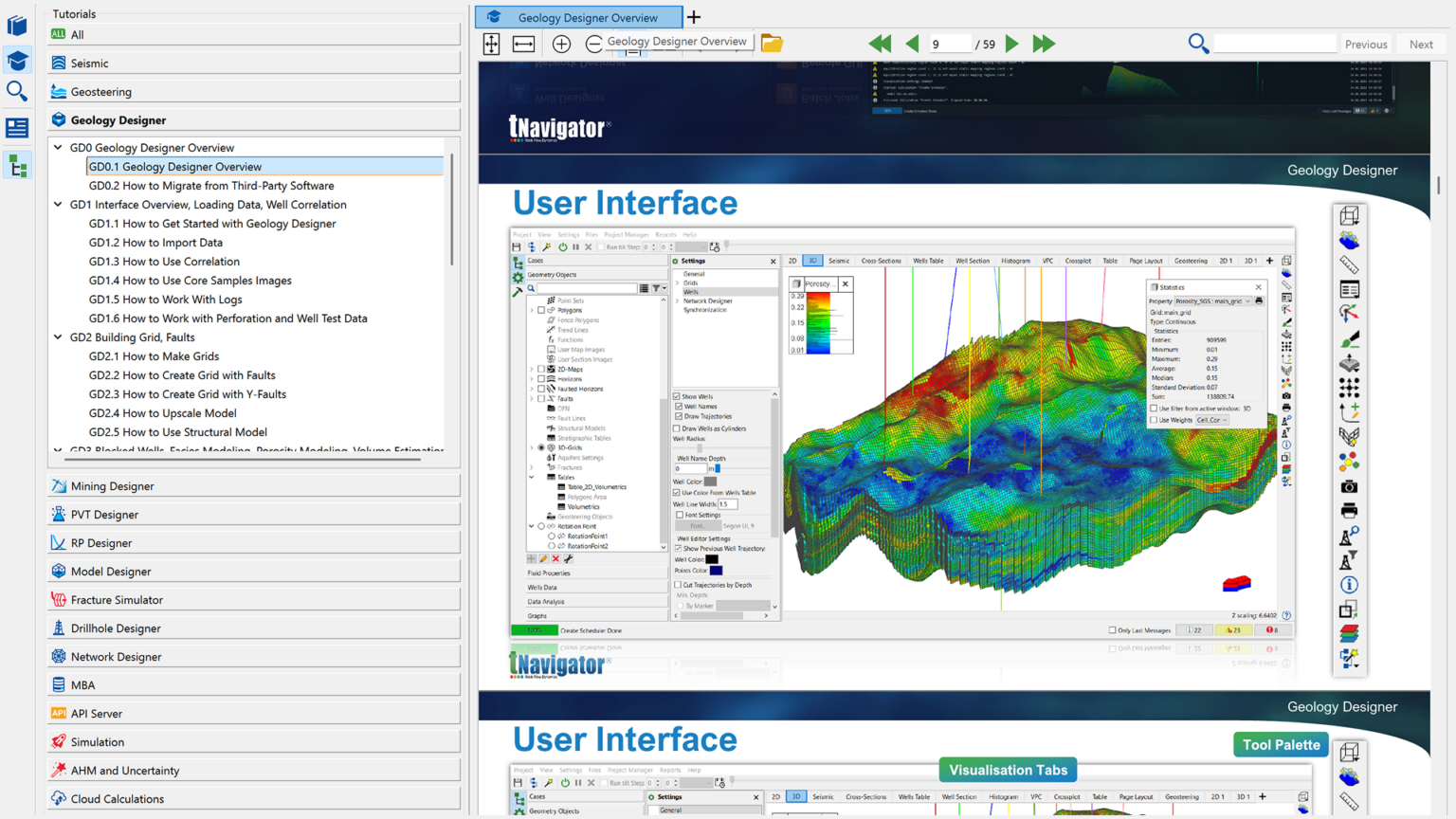Click the page number input field
Viewport: 1456px width, 819px height.
coord(949,45)
